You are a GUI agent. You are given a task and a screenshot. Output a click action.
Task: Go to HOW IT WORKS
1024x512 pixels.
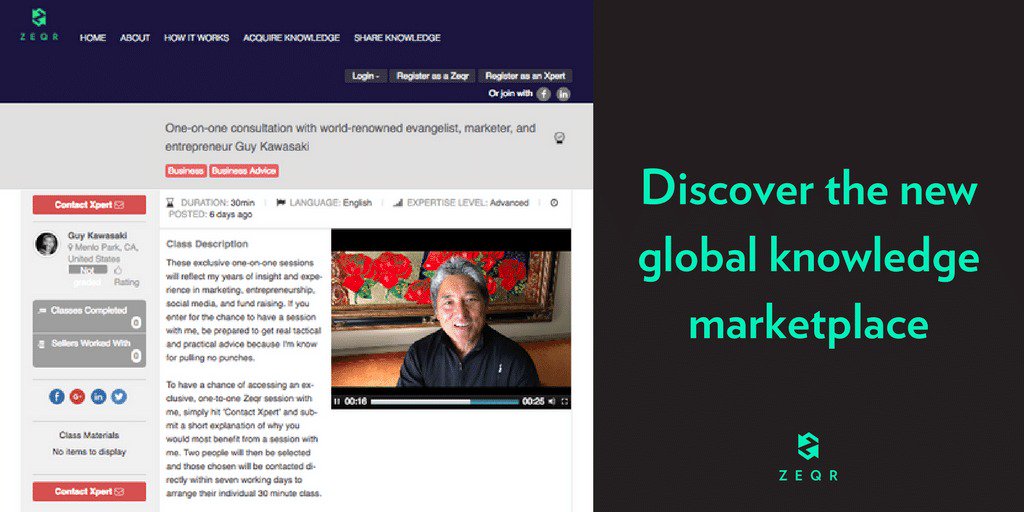(197, 38)
